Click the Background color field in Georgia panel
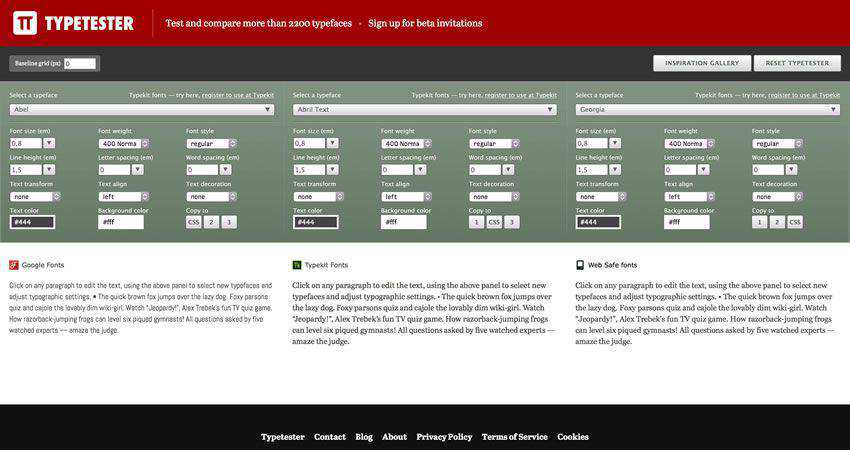This screenshot has height=450, width=850. tap(687, 222)
